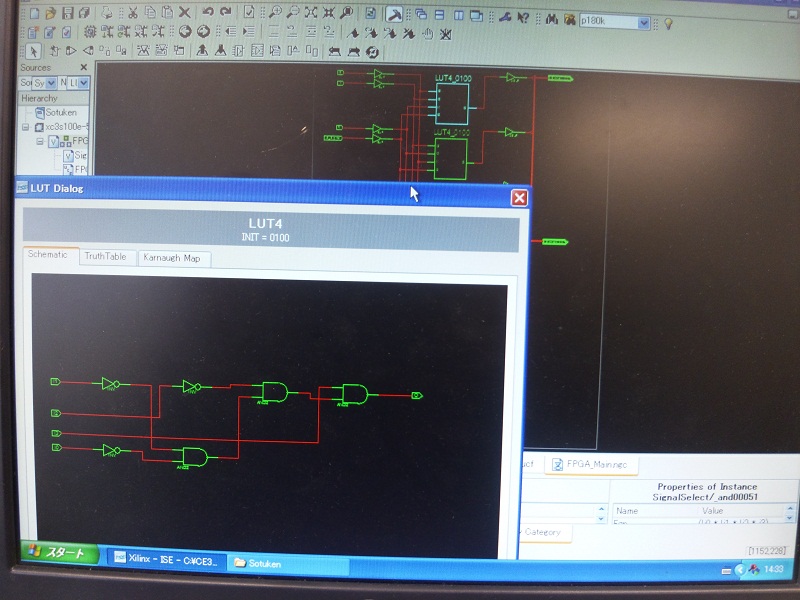Image resolution: width=800 pixels, height=600 pixels.
Task: Collapse the xc3s100e device tree node
Action: [x=26, y=127]
